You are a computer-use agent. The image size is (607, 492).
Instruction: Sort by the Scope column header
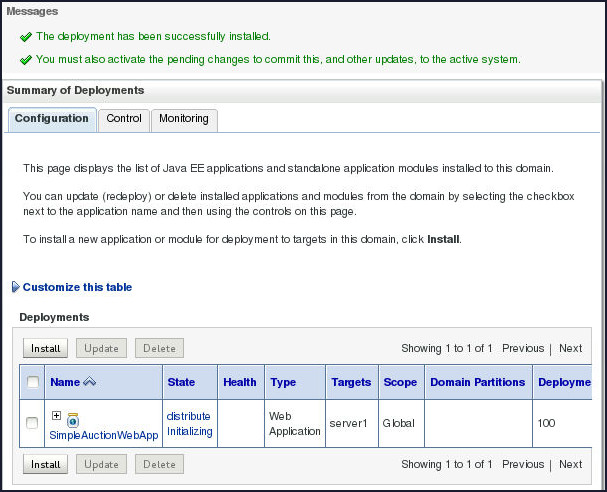coord(400,382)
